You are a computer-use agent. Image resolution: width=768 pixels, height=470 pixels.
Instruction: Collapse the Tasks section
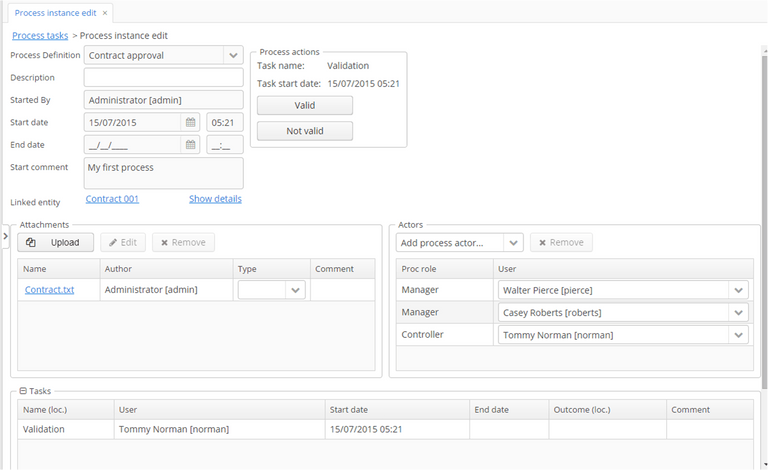[23, 391]
